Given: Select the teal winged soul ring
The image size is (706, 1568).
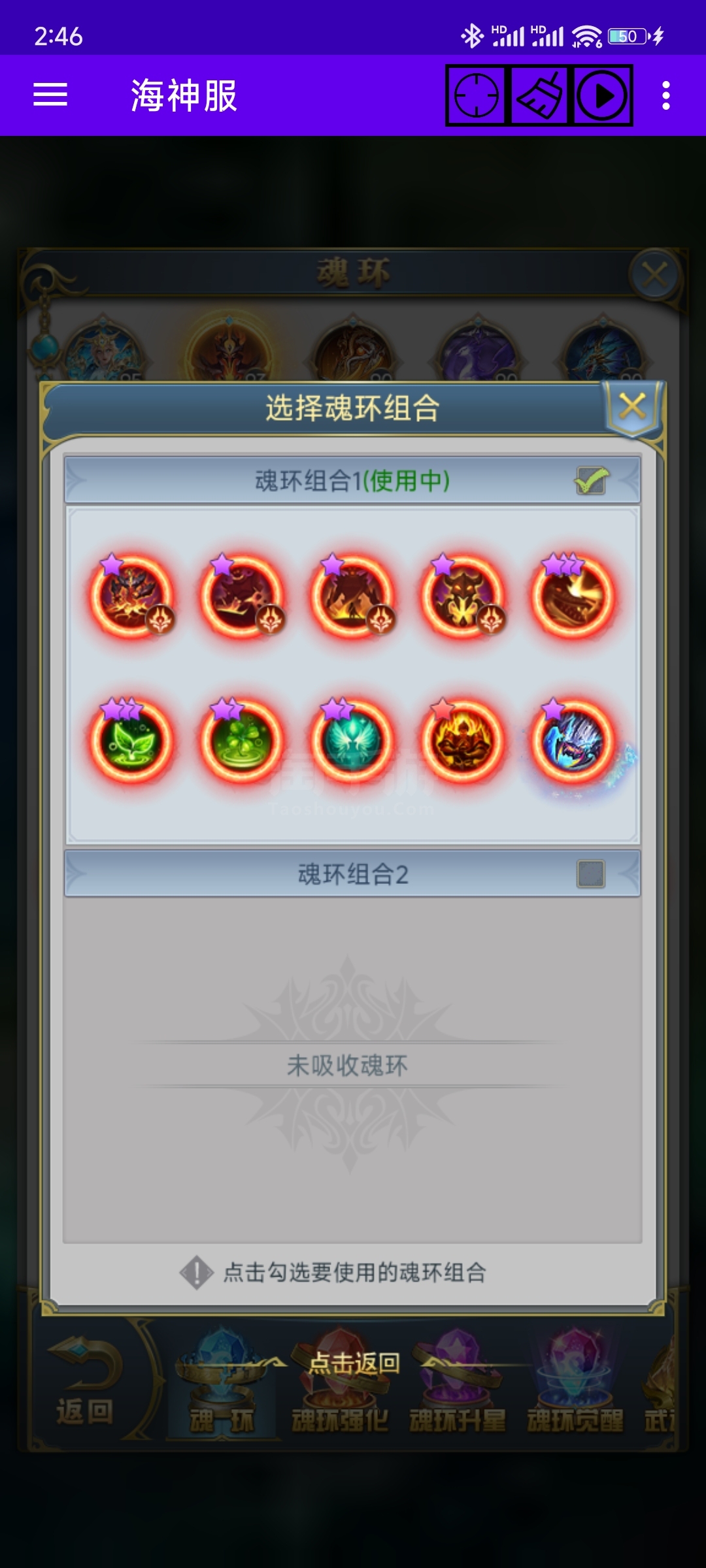Looking at the screenshot, I should pos(352,741).
